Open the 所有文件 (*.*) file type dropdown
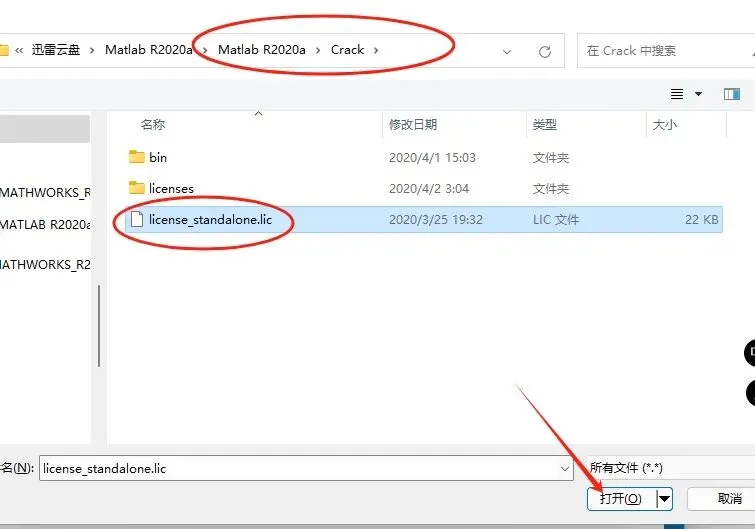This screenshot has width=755, height=529. coord(670,467)
